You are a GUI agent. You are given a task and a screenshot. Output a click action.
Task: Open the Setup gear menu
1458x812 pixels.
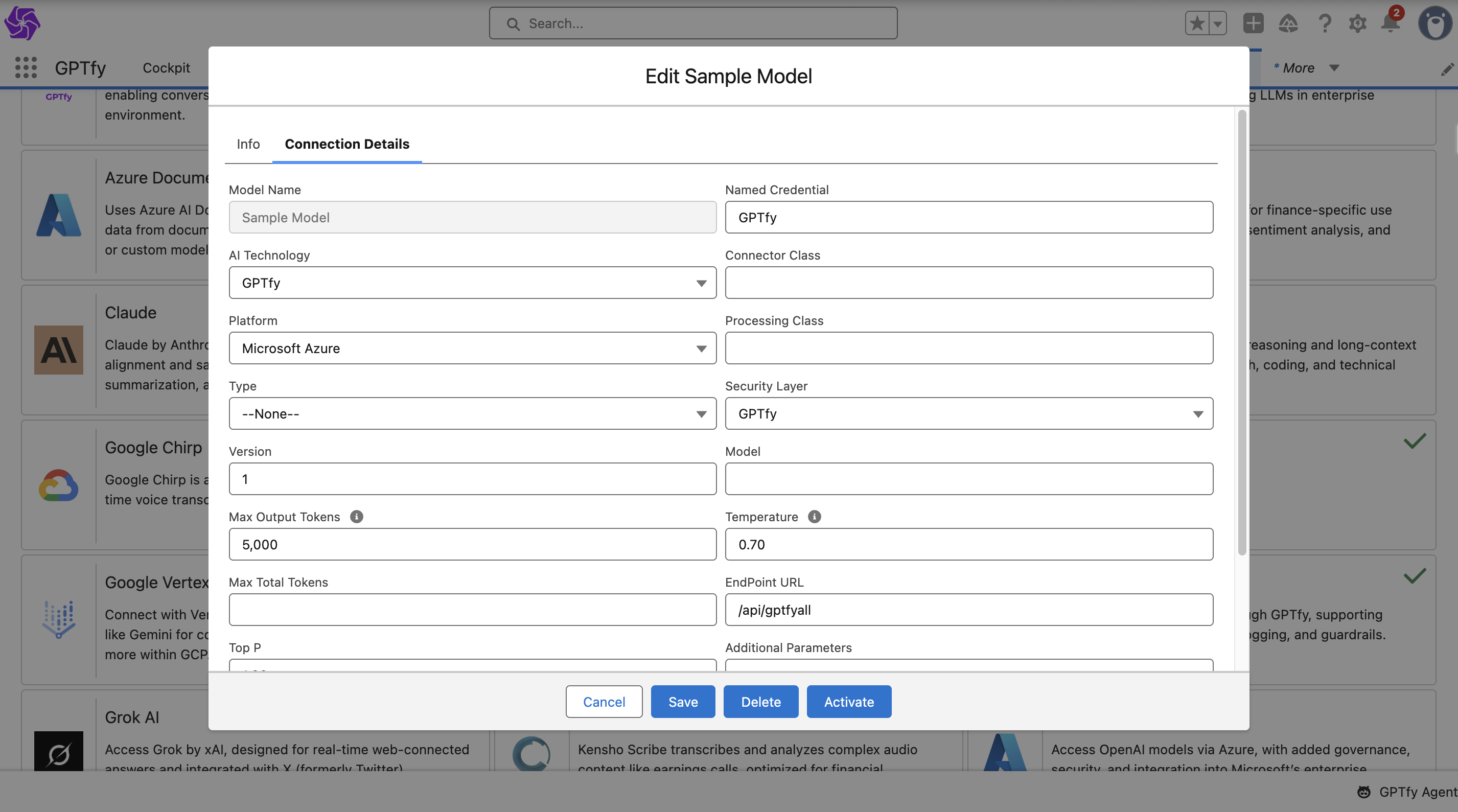pos(1357,23)
